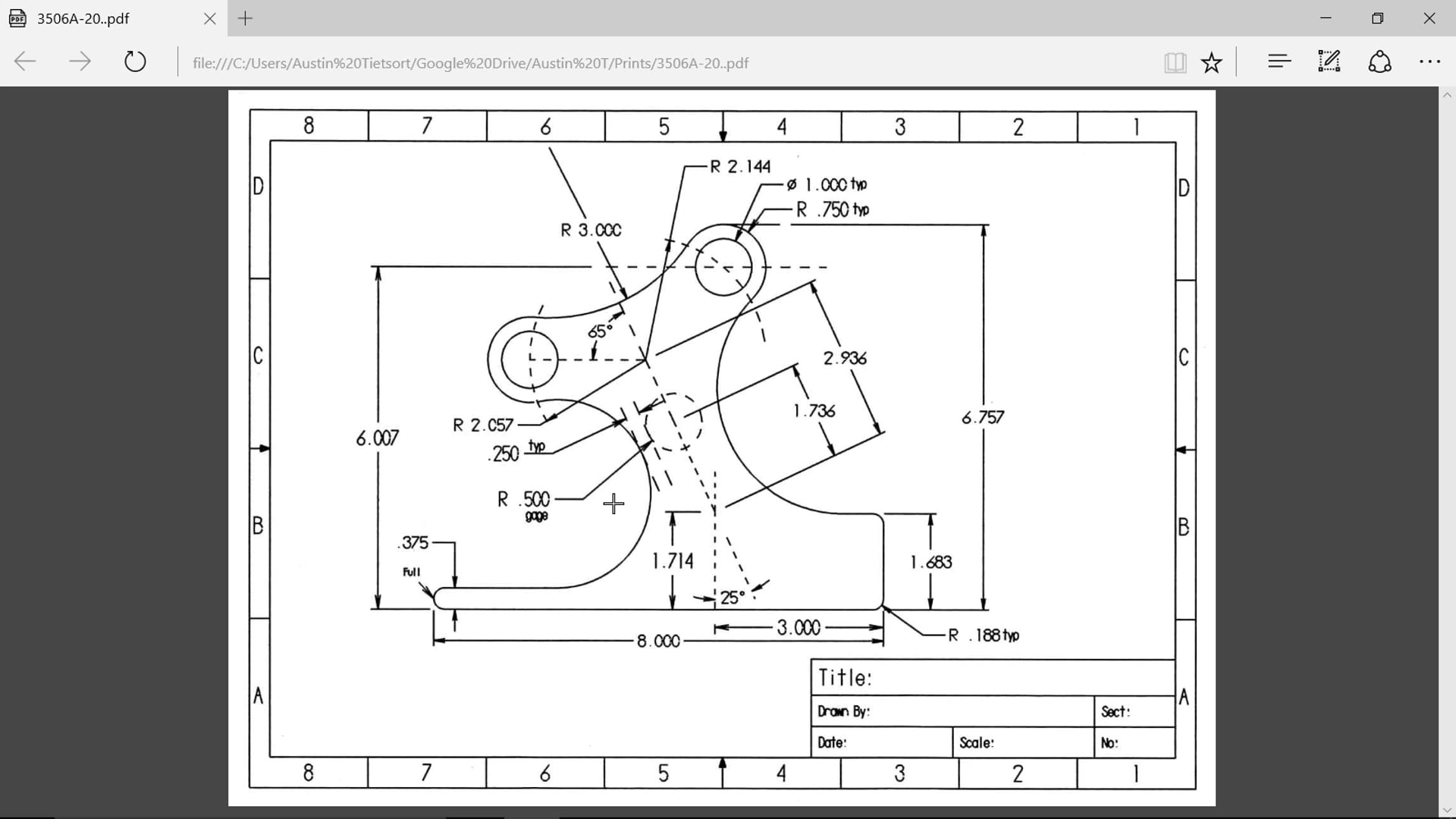Open the Hub (three lines) icon
1456x819 pixels.
pyautogui.click(x=1279, y=61)
